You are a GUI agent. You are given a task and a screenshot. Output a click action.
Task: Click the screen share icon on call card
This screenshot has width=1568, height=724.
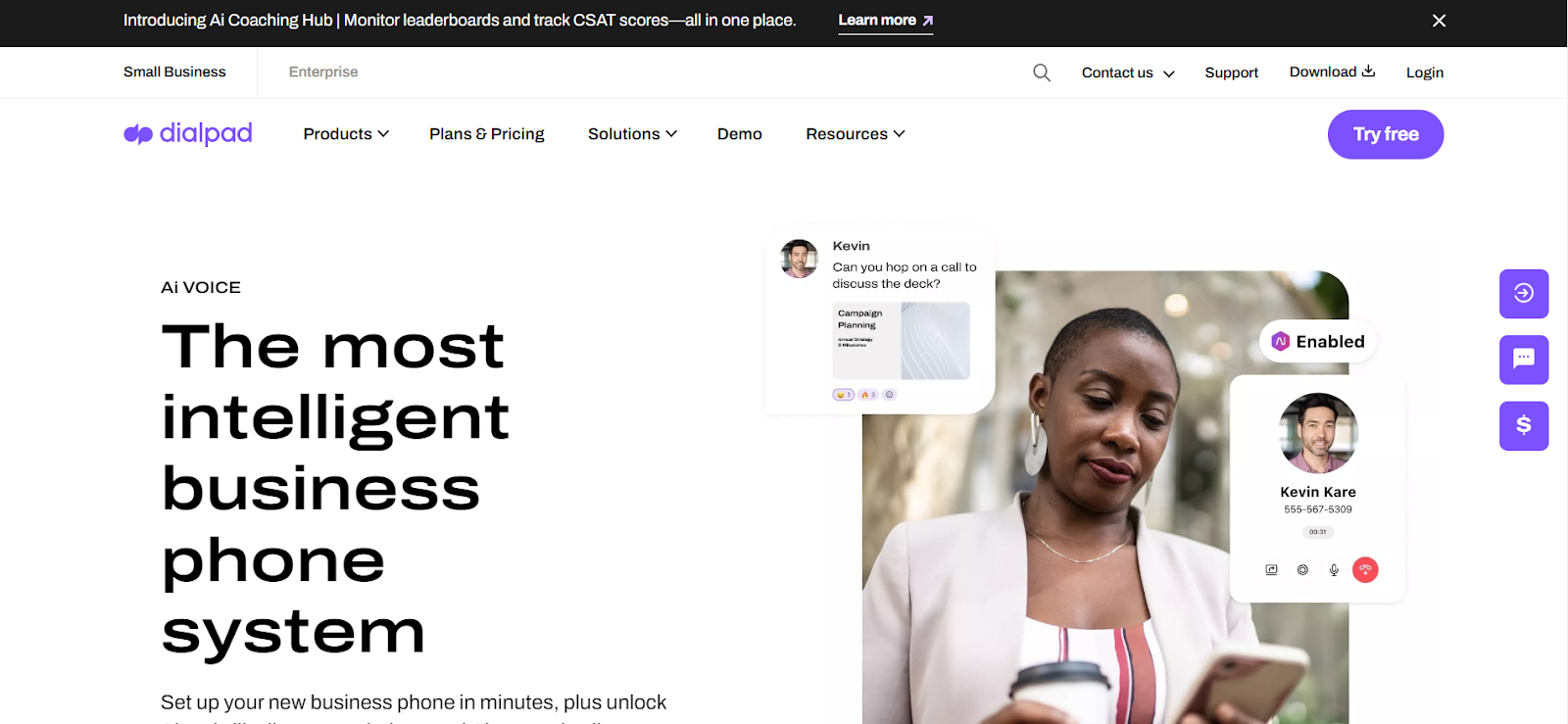pos(1271,569)
